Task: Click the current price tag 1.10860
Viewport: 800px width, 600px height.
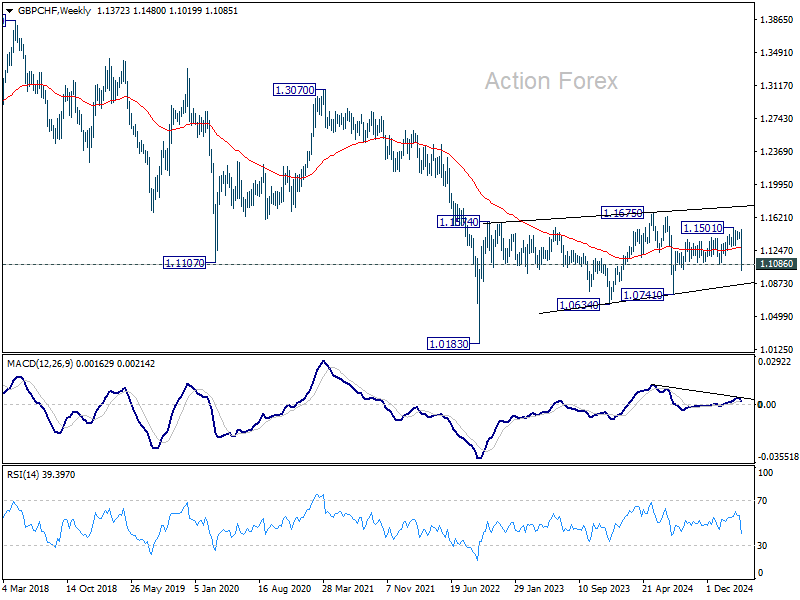Action: pyautogui.click(x=777, y=264)
